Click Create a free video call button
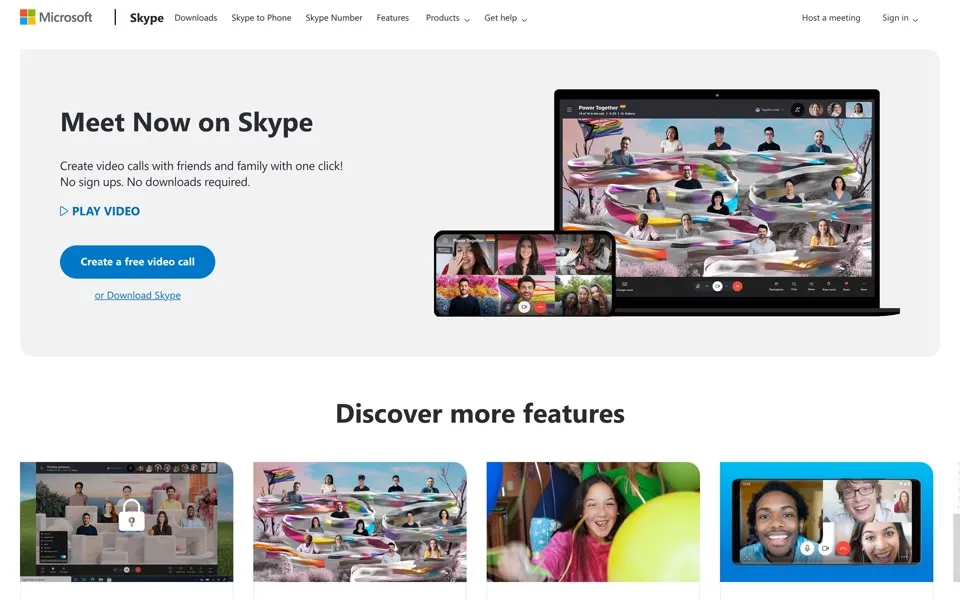The image size is (960, 600). (137, 261)
